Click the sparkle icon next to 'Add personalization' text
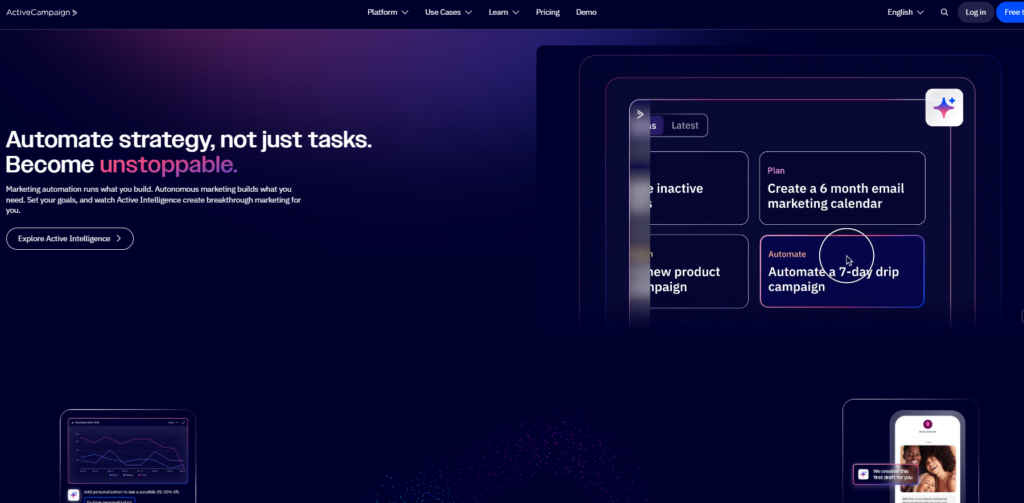The height and width of the screenshot is (503, 1024). point(74,494)
